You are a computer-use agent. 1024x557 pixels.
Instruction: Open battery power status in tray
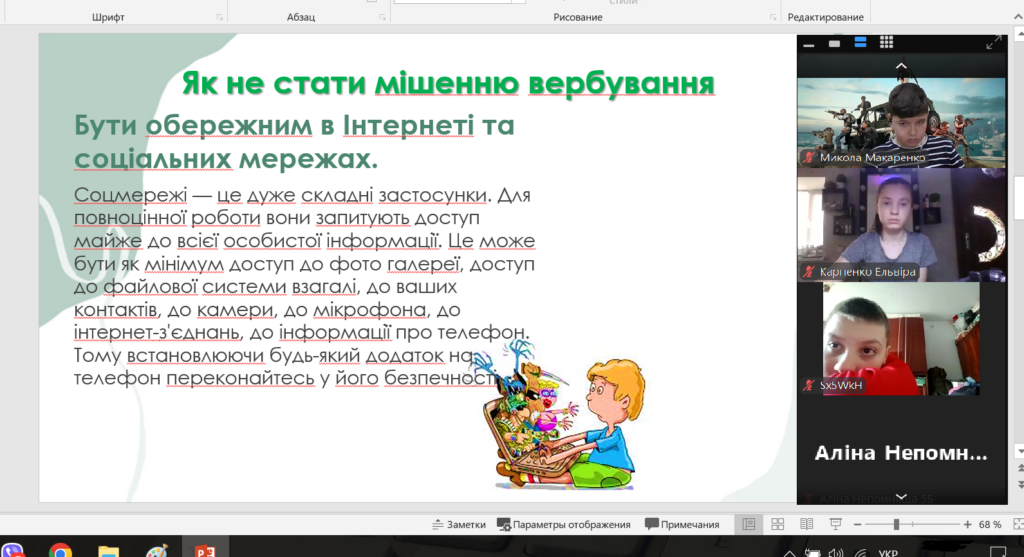[812, 553]
